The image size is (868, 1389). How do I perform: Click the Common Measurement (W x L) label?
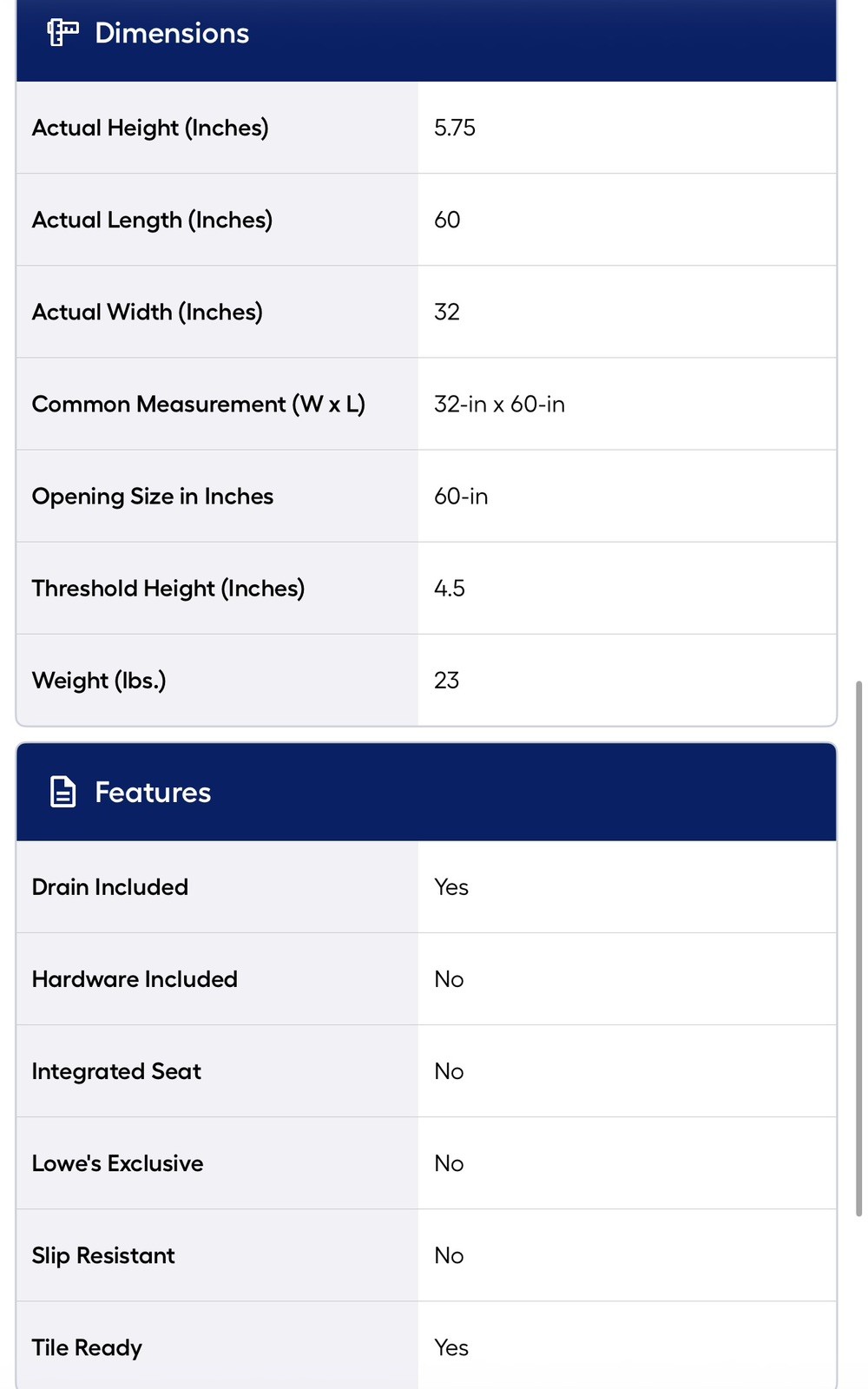[199, 404]
